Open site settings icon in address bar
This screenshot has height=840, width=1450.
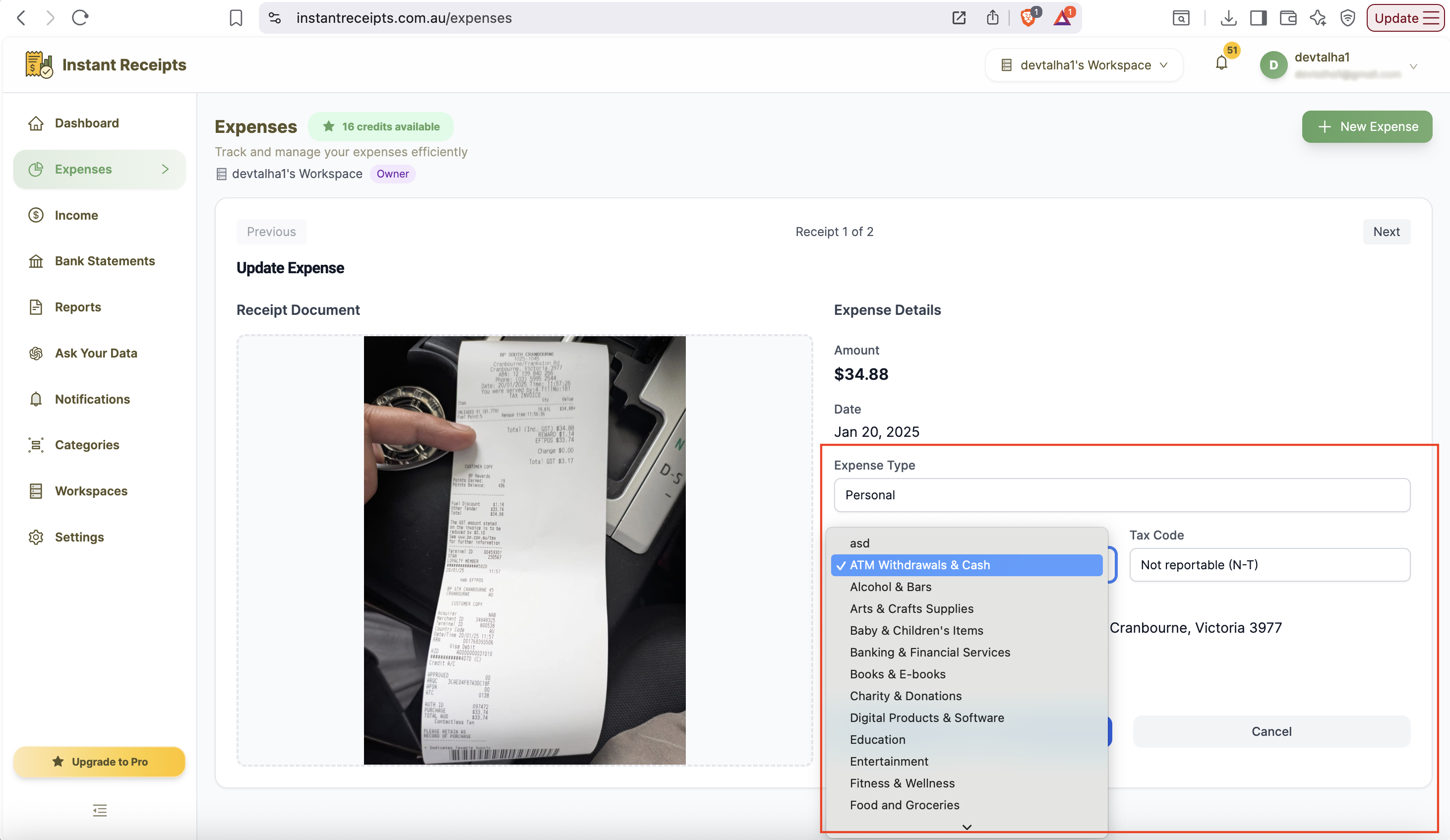point(275,18)
